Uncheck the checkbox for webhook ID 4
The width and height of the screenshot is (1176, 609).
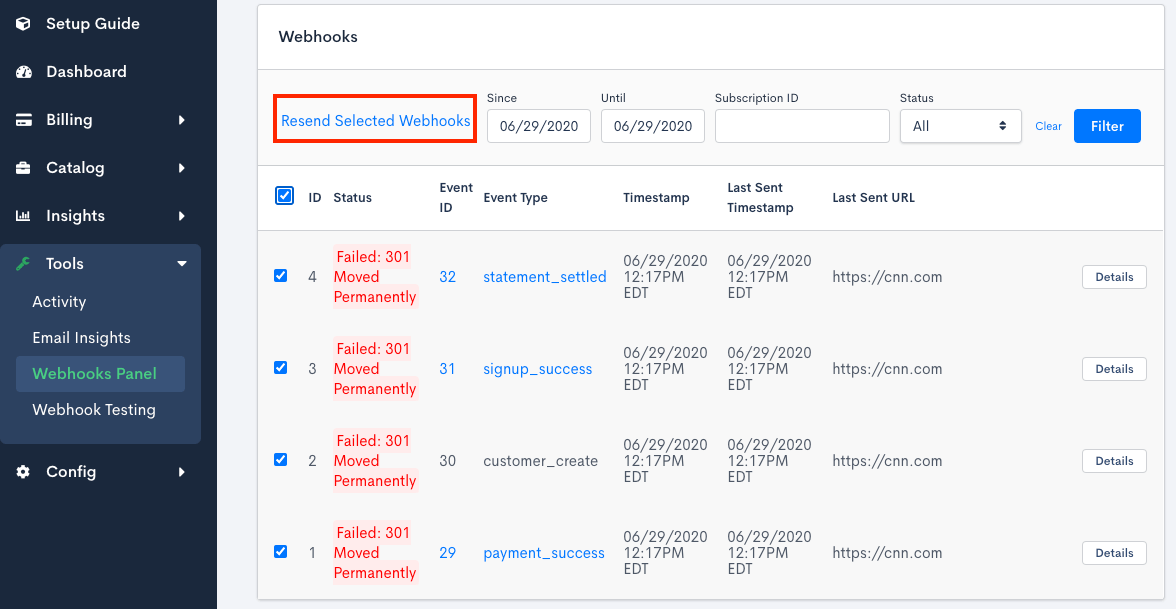coord(281,276)
